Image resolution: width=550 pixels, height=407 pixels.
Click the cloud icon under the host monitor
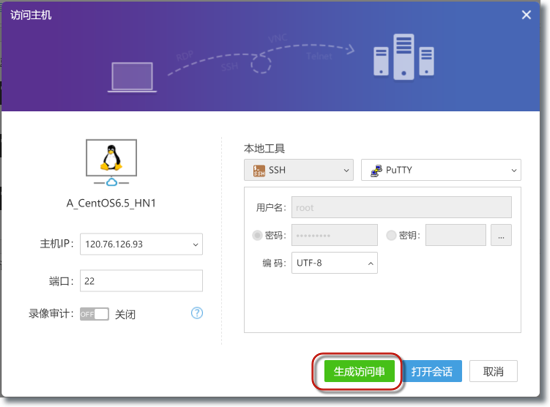pyautogui.click(x=112, y=182)
